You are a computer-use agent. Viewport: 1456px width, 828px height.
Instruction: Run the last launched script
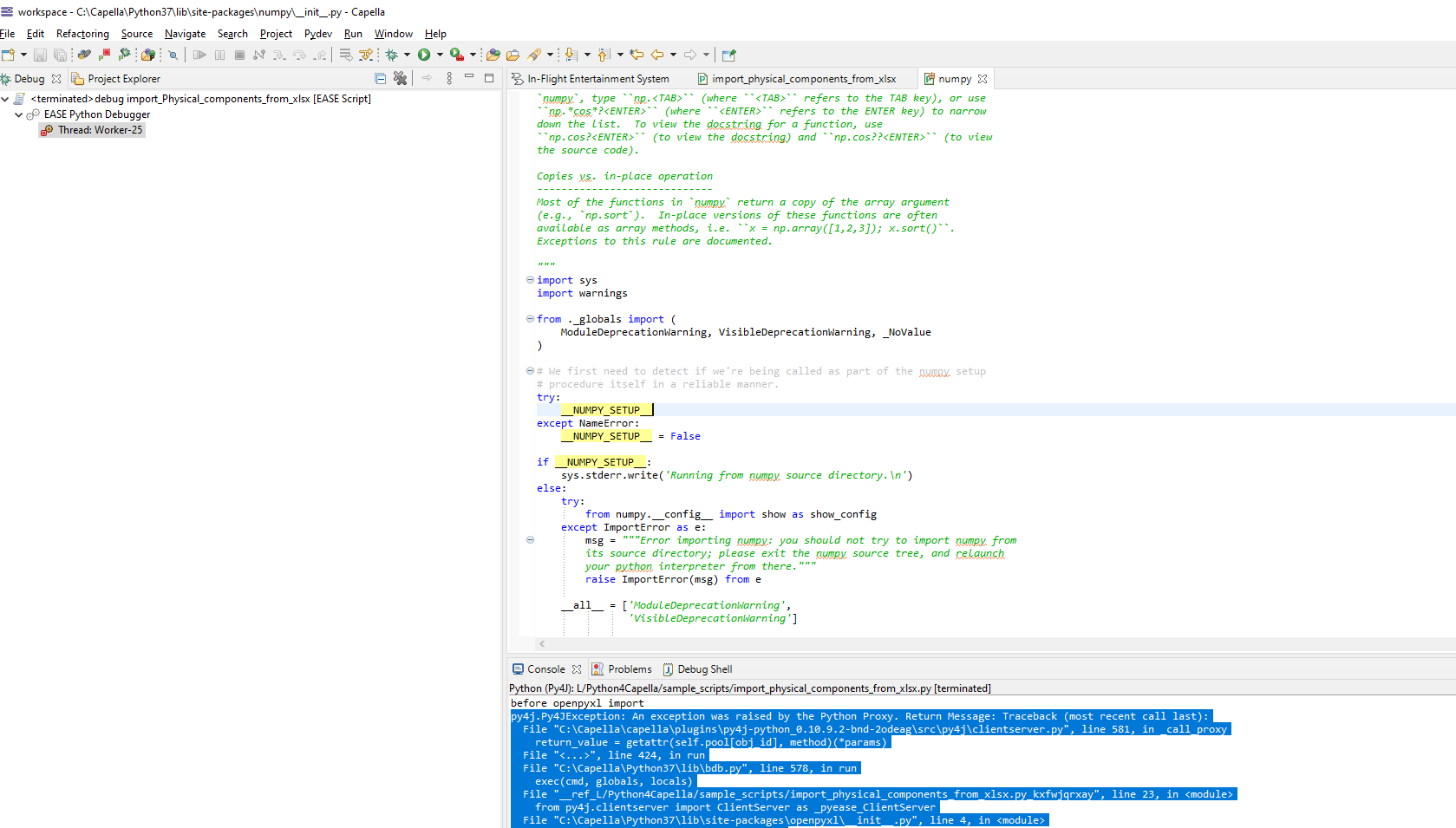pyautogui.click(x=424, y=55)
